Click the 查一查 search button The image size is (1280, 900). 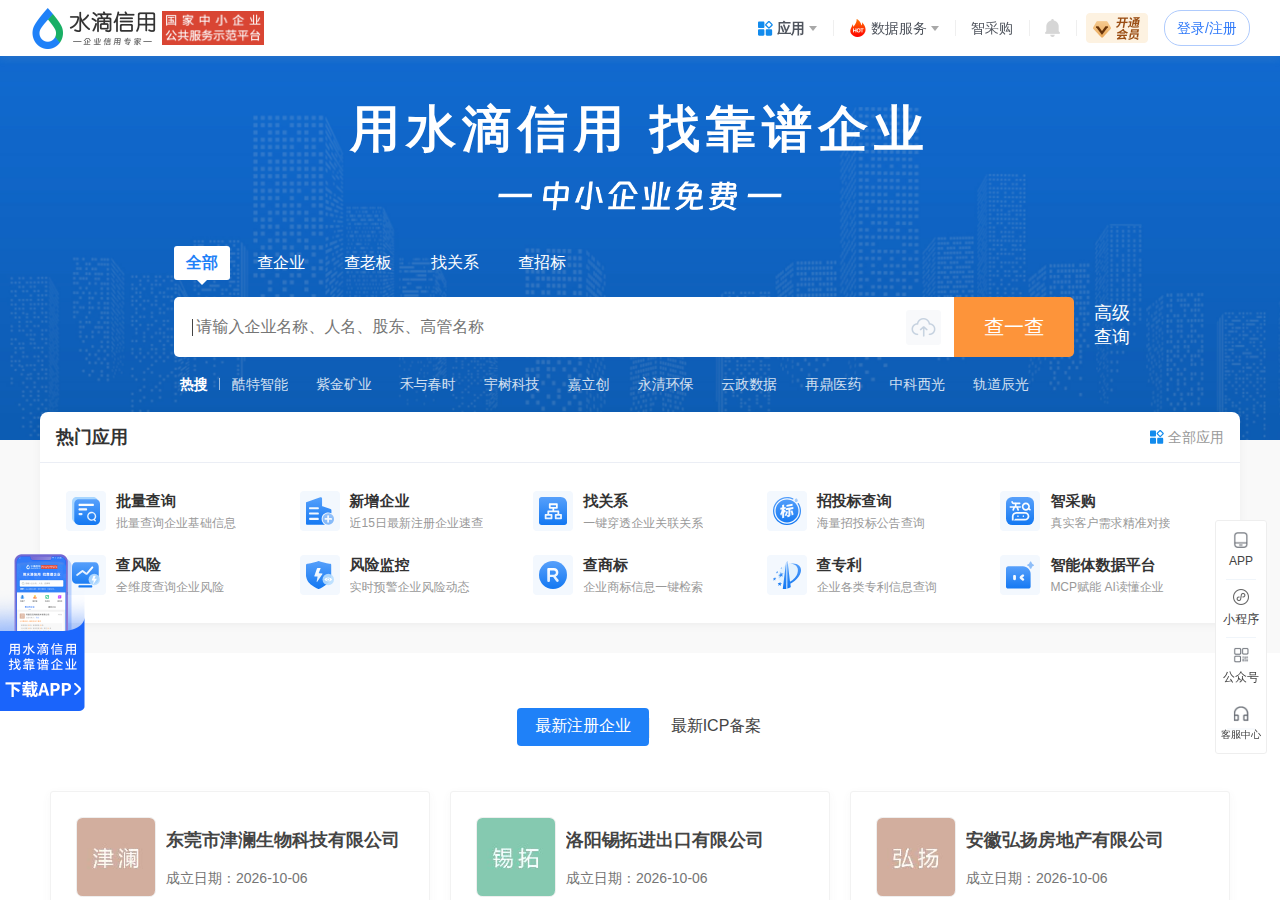tap(1014, 327)
